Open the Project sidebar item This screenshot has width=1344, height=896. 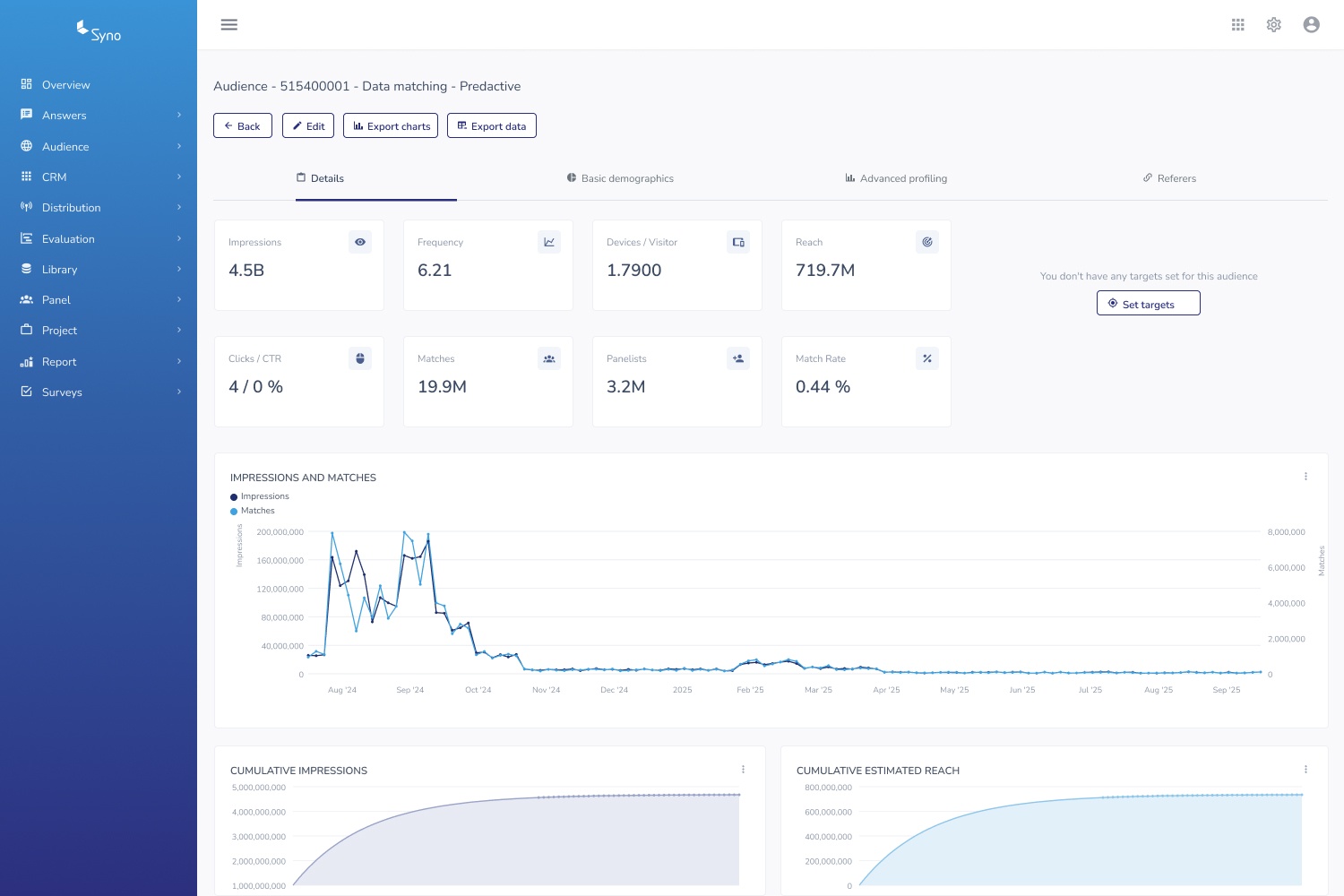[x=99, y=330]
